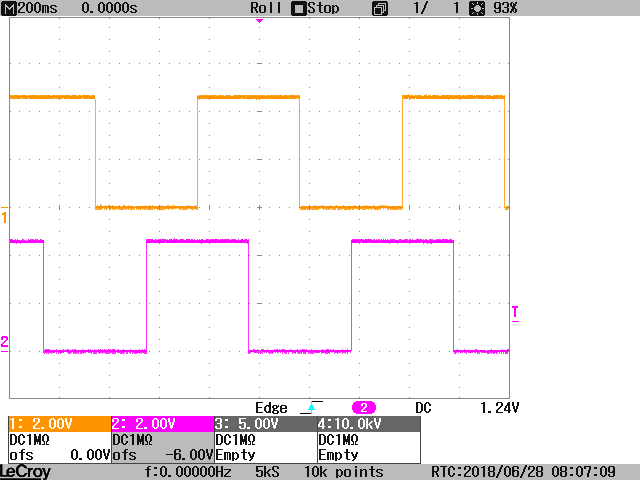
Task: Click the f:0.00000Hz frequency readout
Action: [188, 472]
